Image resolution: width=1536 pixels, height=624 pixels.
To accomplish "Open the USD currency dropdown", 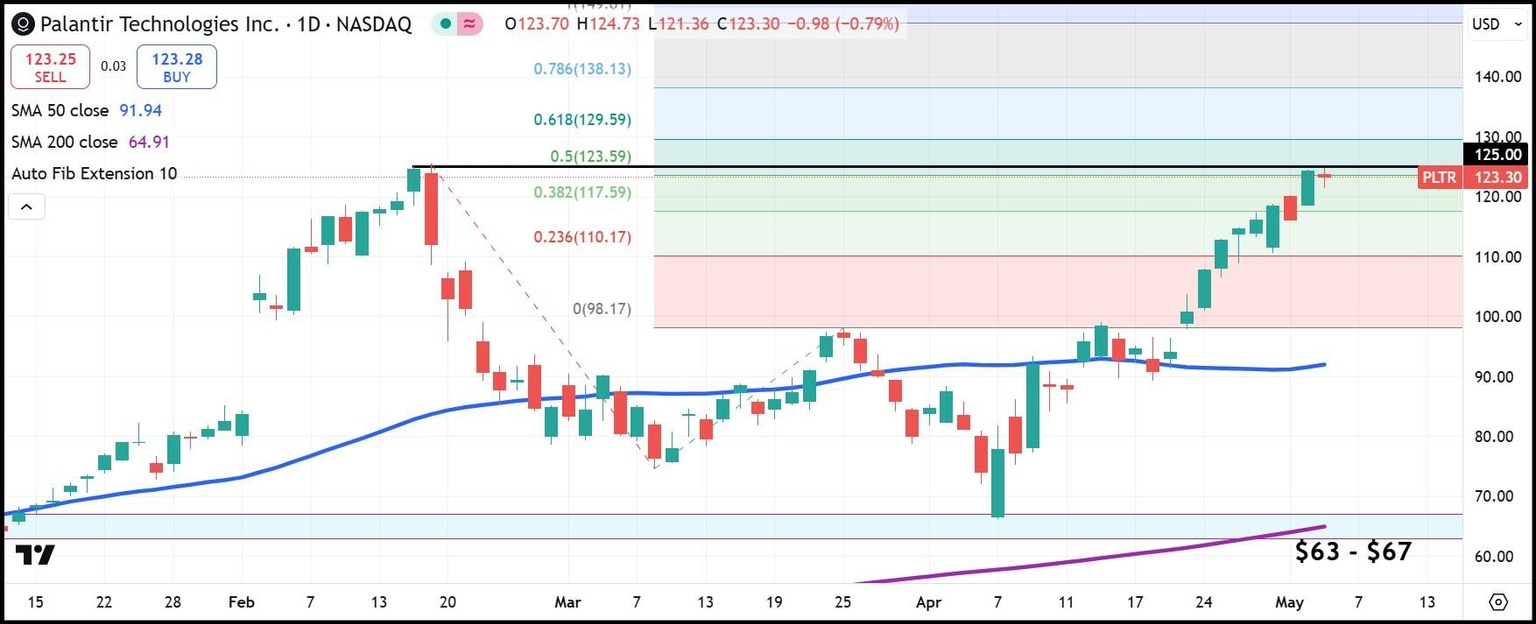I will [x=1497, y=23].
